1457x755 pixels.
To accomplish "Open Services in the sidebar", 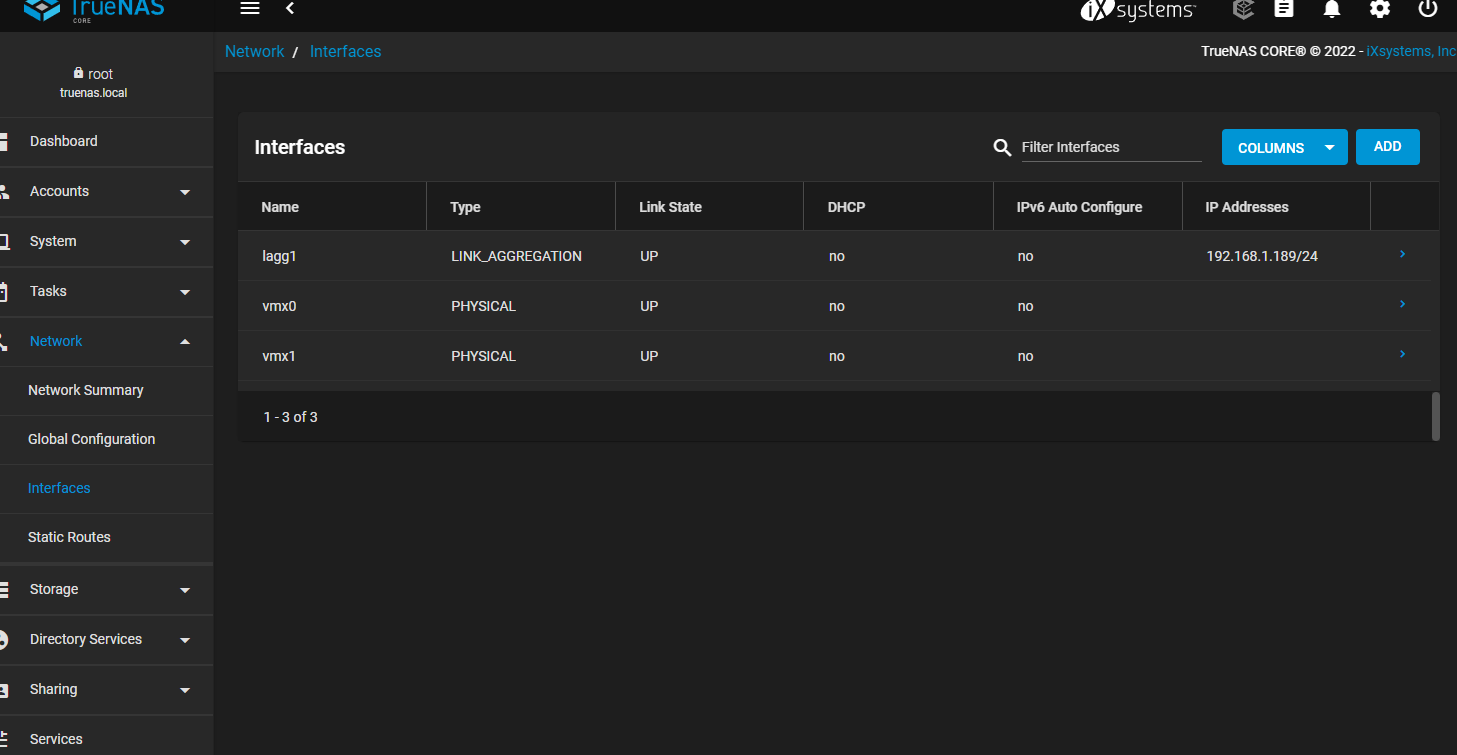I will [x=56, y=739].
